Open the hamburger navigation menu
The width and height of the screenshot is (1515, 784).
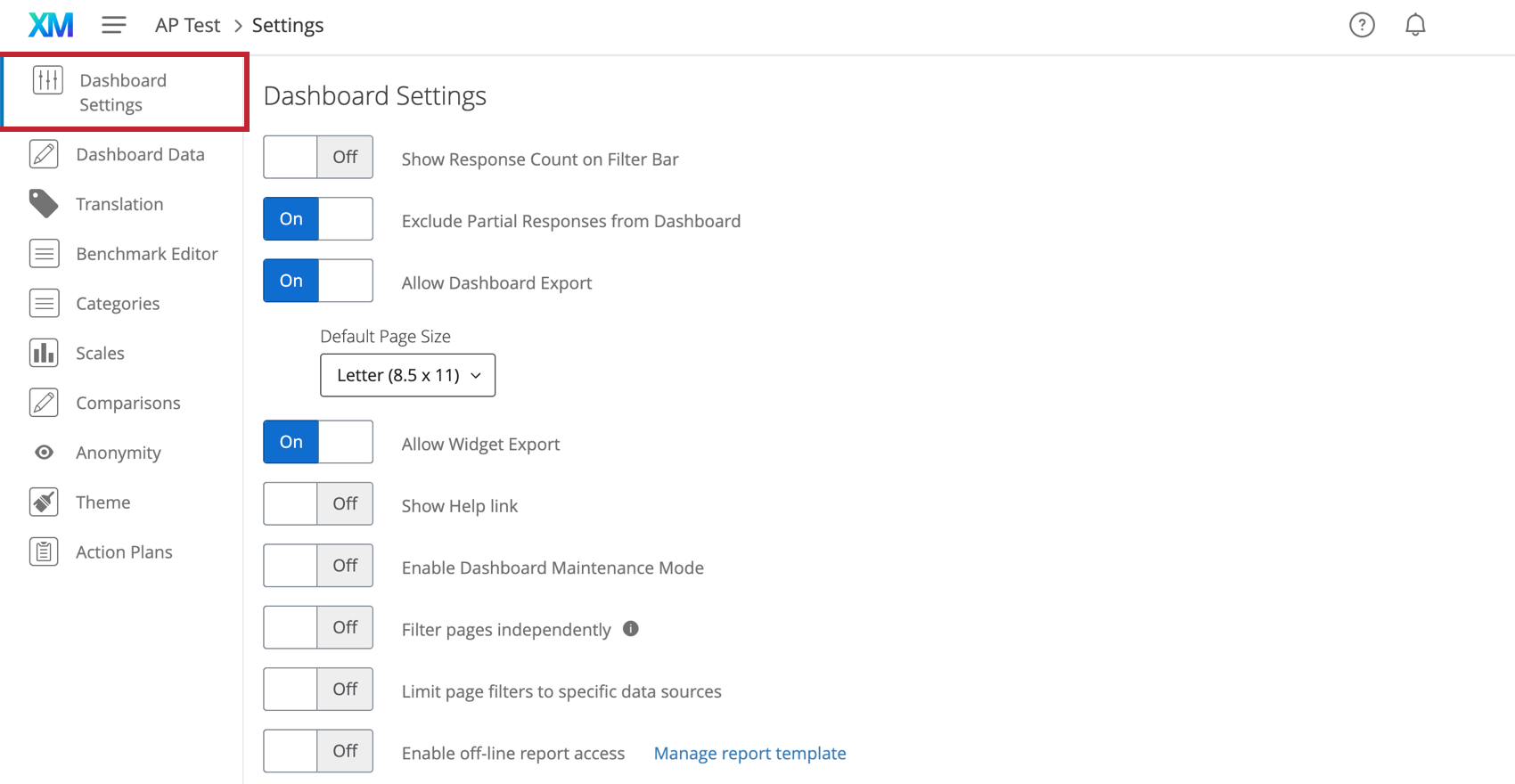113,24
